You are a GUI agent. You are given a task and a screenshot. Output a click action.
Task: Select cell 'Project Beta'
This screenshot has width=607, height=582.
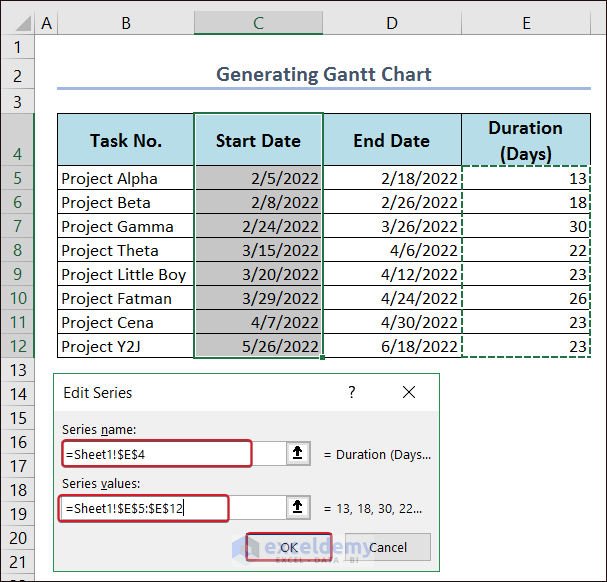tap(126, 202)
